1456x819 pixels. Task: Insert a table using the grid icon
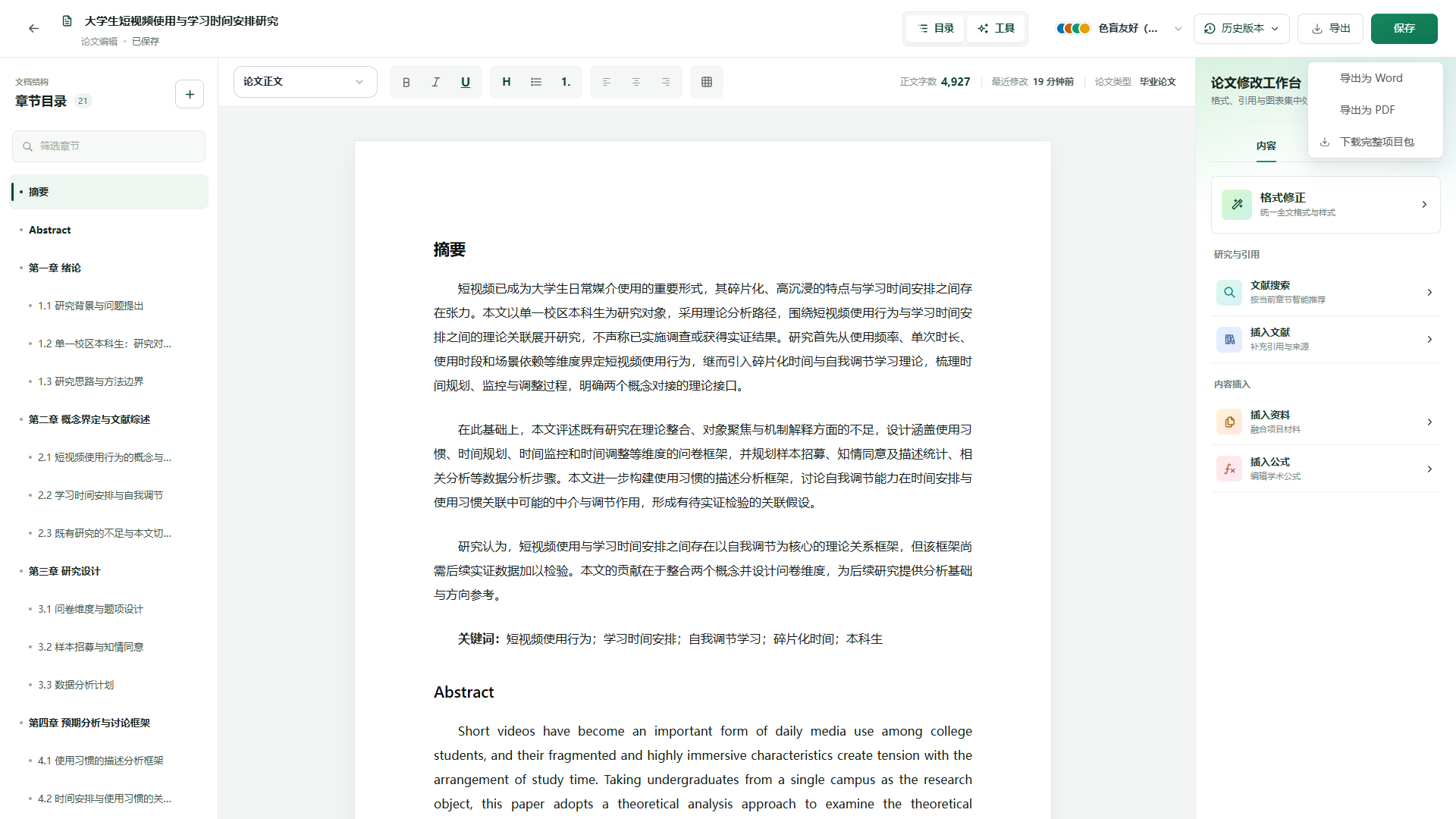[707, 82]
